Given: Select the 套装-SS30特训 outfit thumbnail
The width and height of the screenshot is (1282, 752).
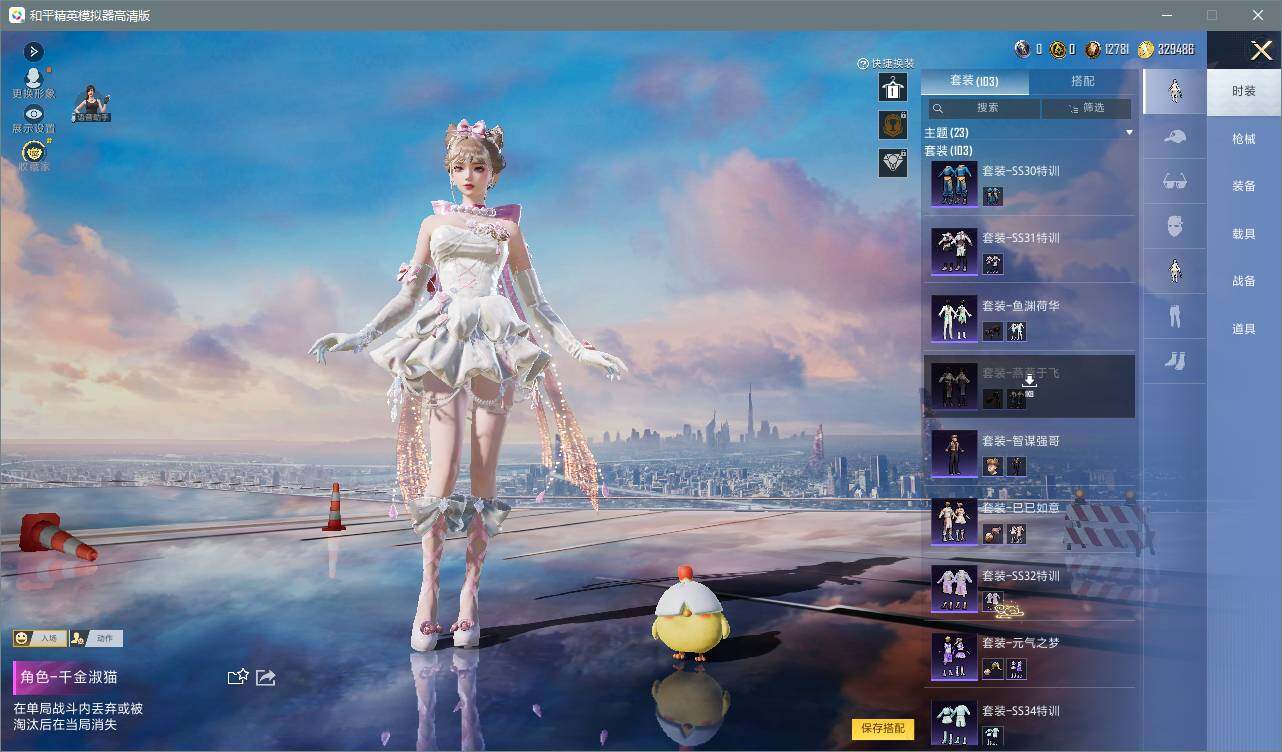Looking at the screenshot, I should [x=954, y=184].
